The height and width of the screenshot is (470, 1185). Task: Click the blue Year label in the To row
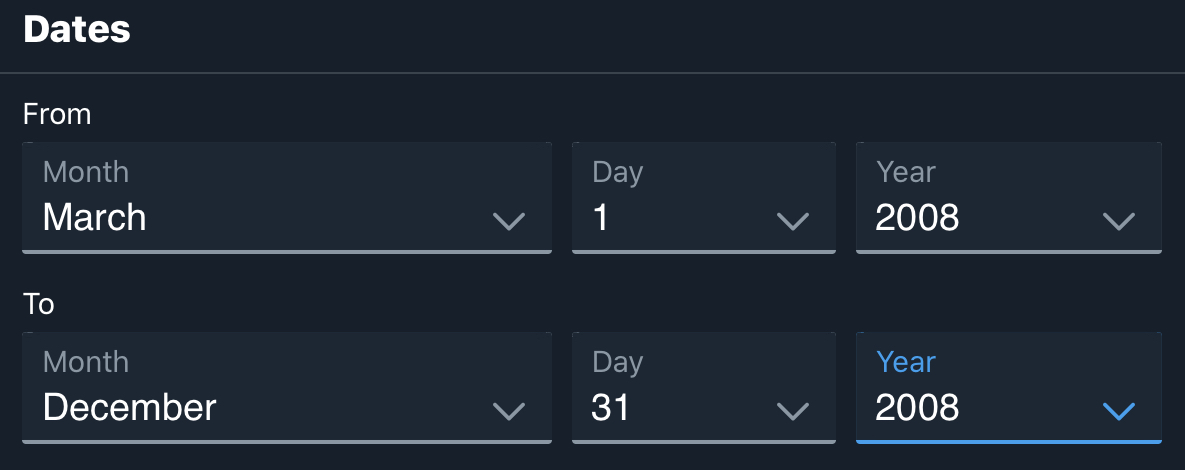point(906,362)
